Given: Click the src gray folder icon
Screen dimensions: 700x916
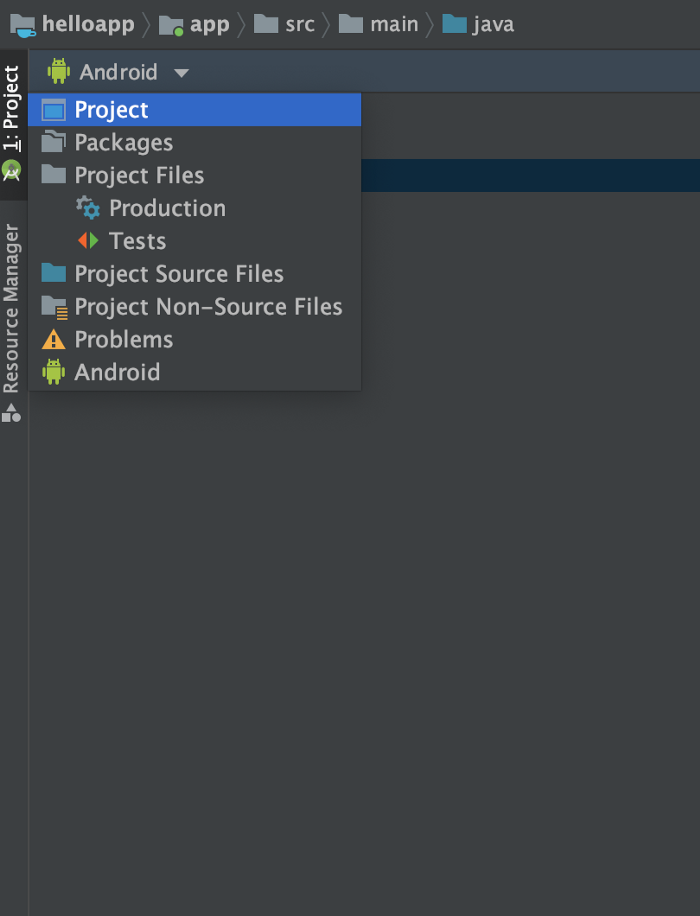Looking at the screenshot, I should [x=266, y=24].
